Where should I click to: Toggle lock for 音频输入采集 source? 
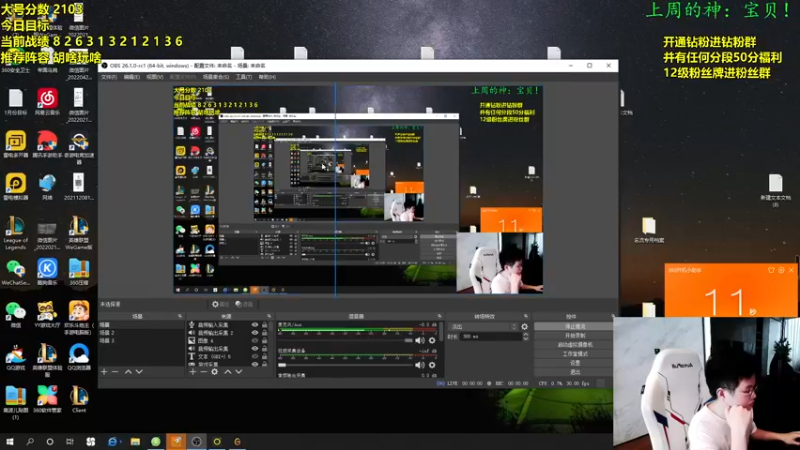coord(264,325)
